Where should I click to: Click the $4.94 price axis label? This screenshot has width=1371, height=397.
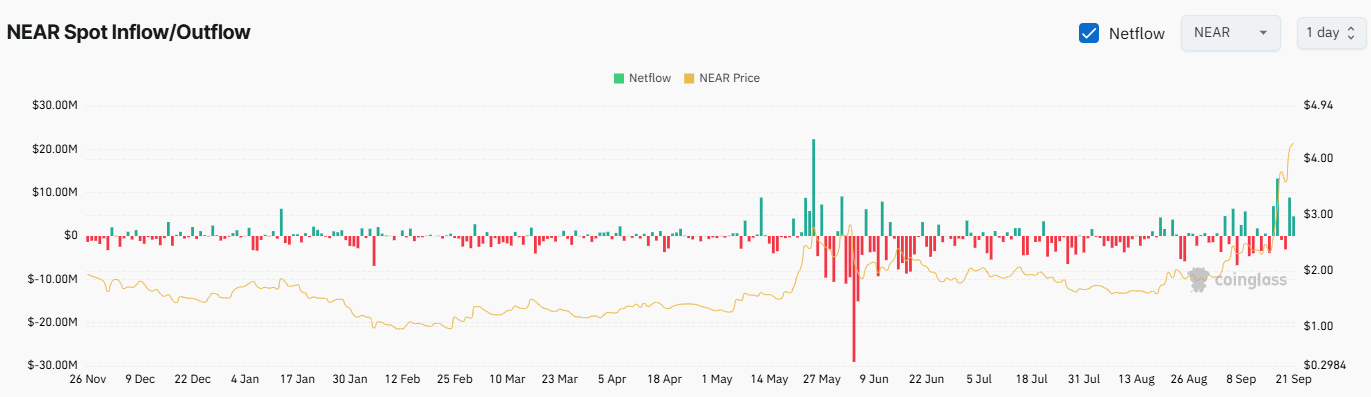(x=1318, y=105)
